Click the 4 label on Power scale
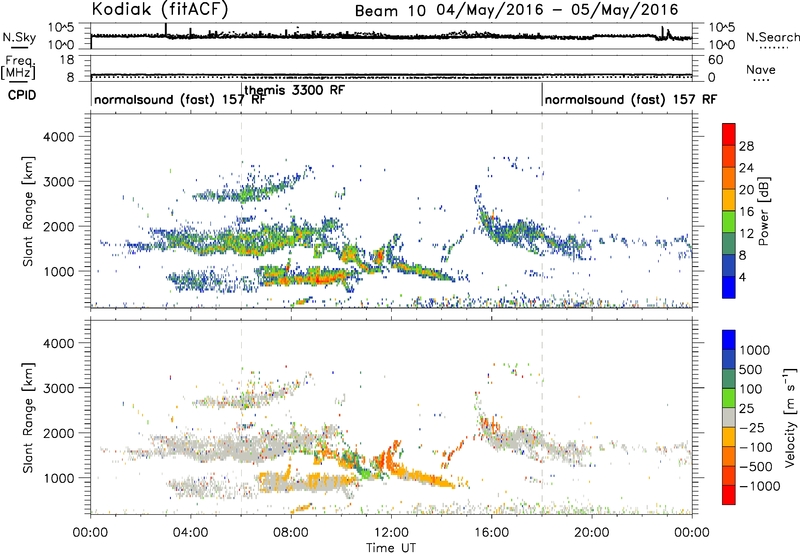 point(742,277)
